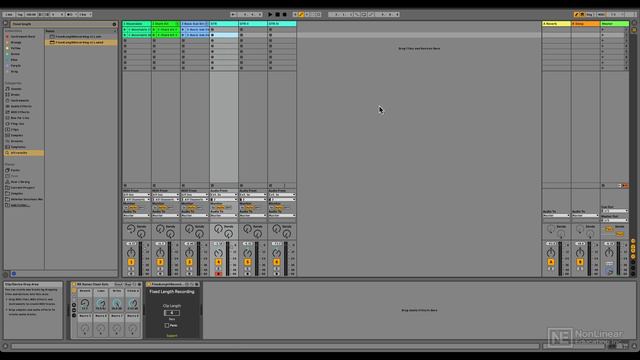Click the blue track 3 title bar
This screenshot has height=360, width=640.
coord(195,24)
